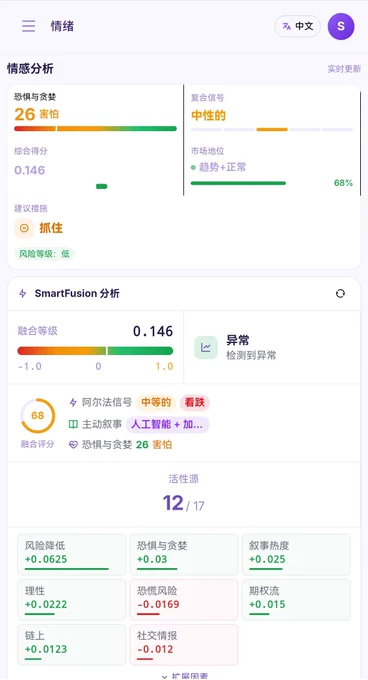This screenshot has width=368, height=680.
Task: Click the 检测到异常 status text
Action: click(251, 356)
